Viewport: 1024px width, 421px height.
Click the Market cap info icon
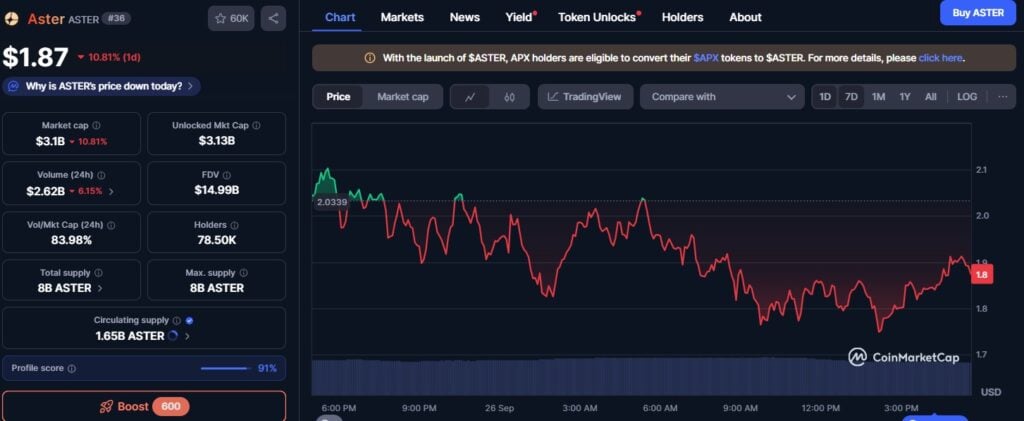point(96,126)
